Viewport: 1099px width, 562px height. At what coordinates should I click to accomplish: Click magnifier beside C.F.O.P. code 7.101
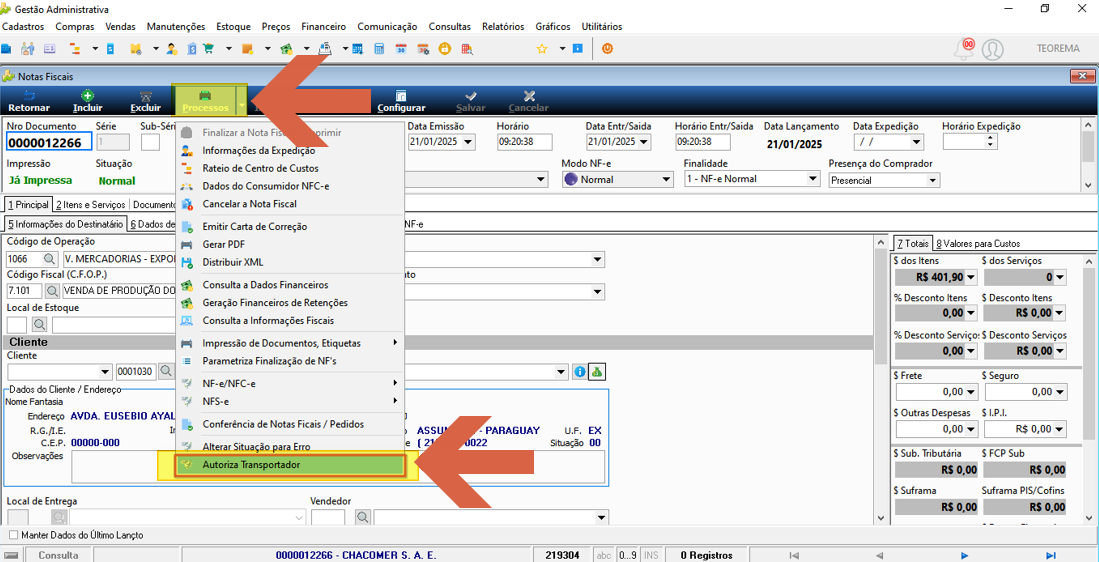coord(53,291)
